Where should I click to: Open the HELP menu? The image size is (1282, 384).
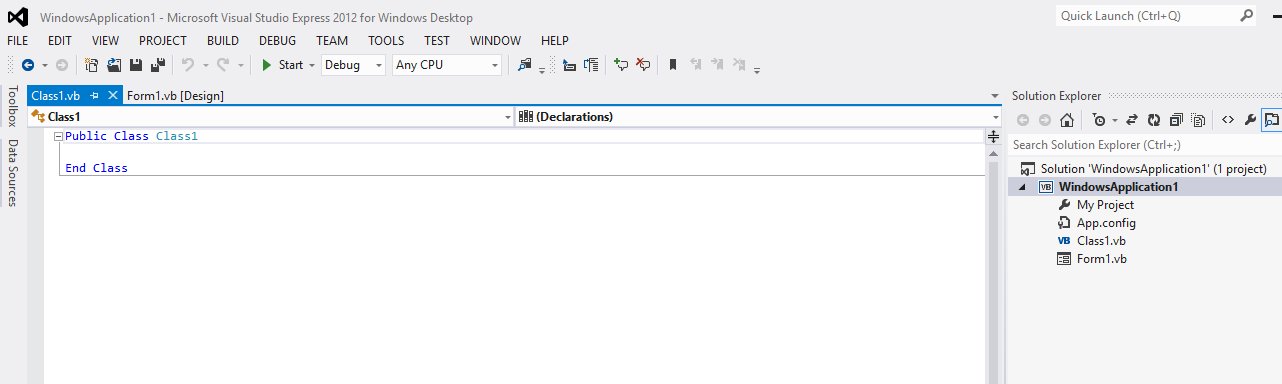[554, 41]
